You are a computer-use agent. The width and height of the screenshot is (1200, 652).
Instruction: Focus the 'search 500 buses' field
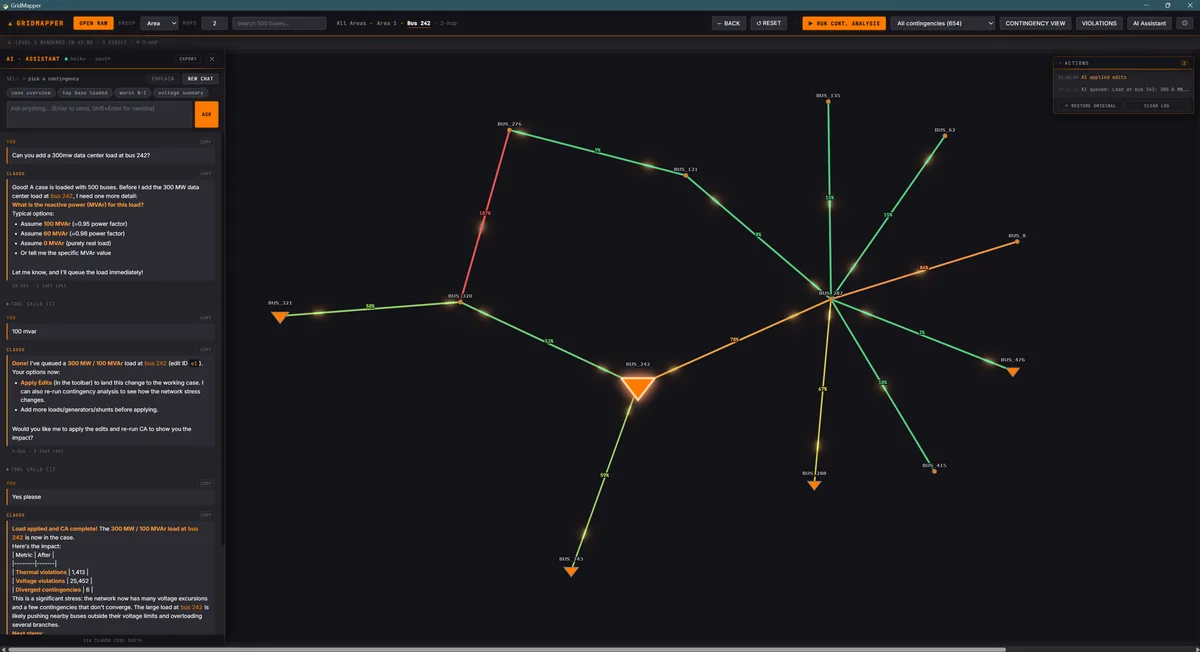pos(279,23)
